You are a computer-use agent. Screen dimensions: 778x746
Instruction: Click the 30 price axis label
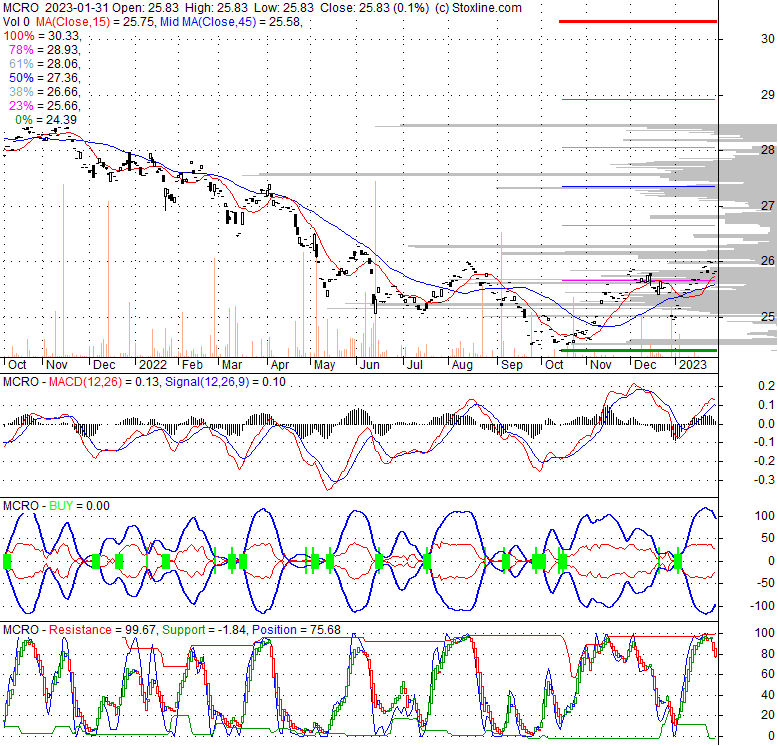768,39
